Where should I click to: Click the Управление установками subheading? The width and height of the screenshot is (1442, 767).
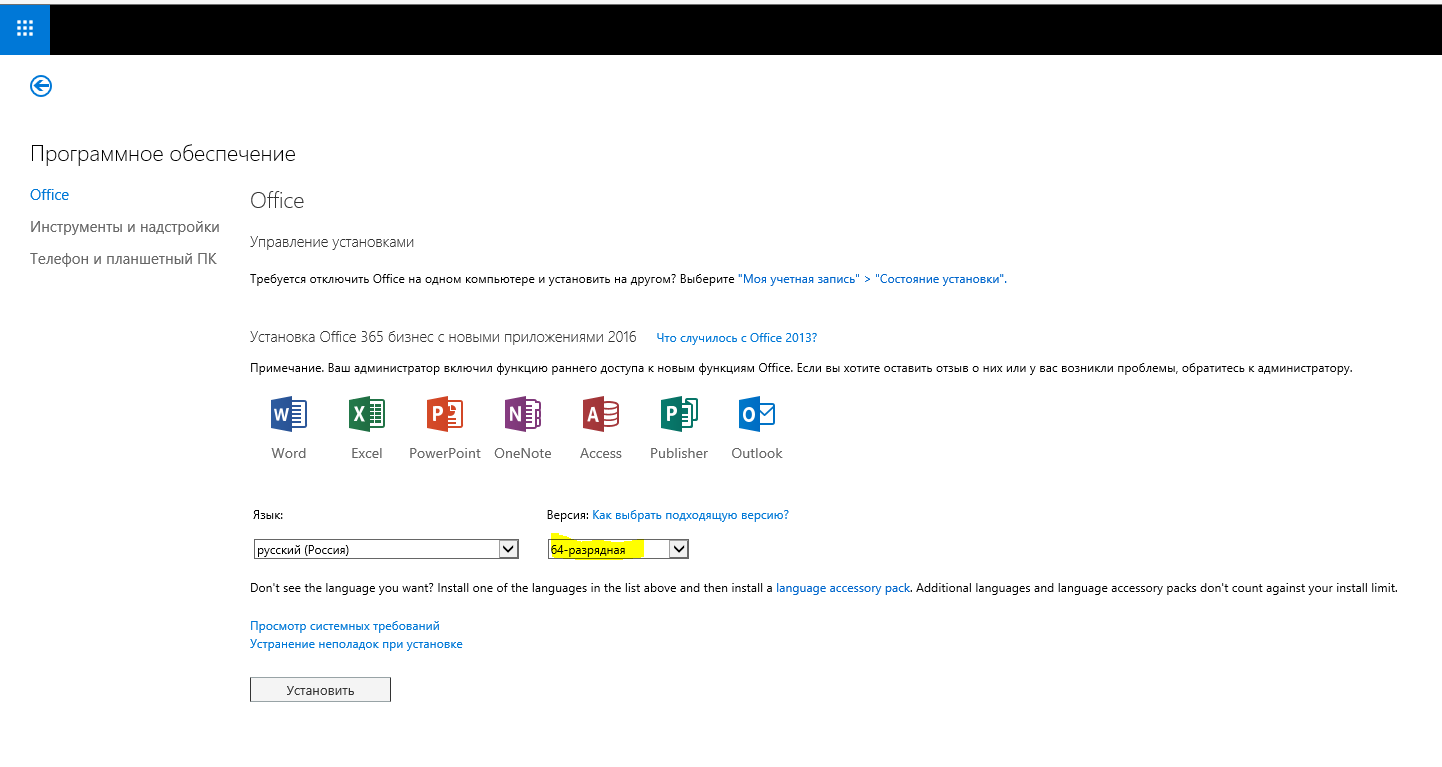[x=332, y=242]
